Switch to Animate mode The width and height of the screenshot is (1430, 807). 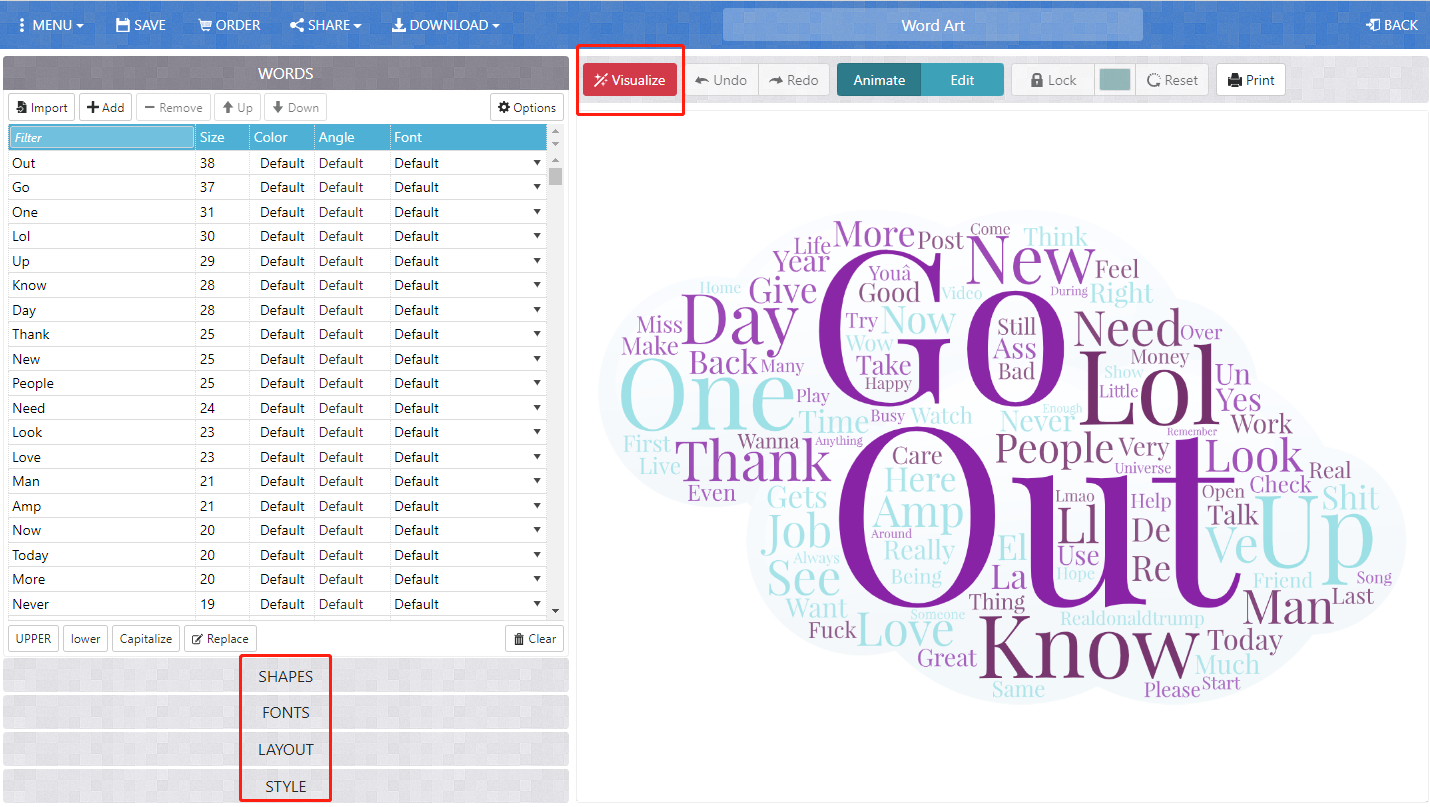879,80
